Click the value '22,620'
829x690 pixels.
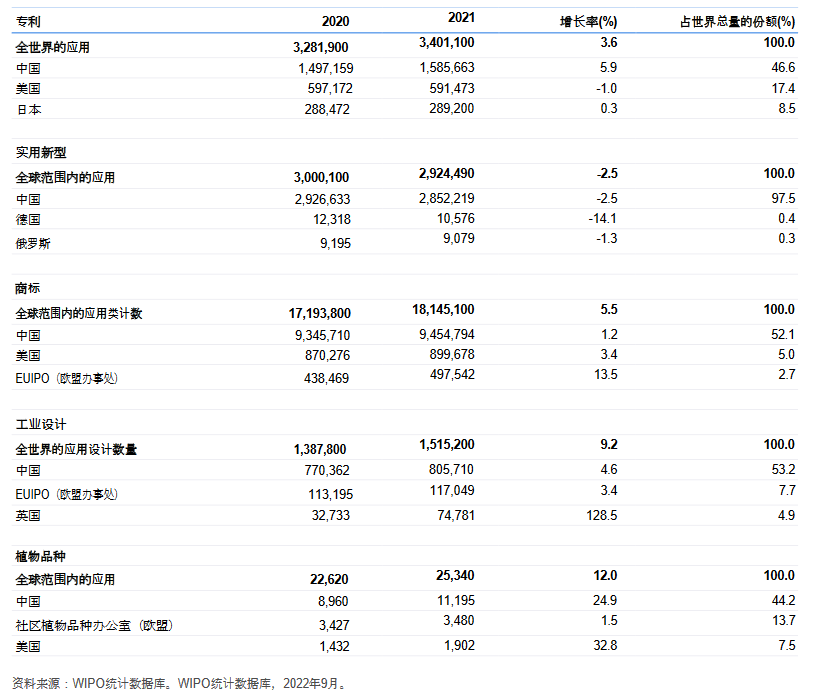click(x=329, y=580)
